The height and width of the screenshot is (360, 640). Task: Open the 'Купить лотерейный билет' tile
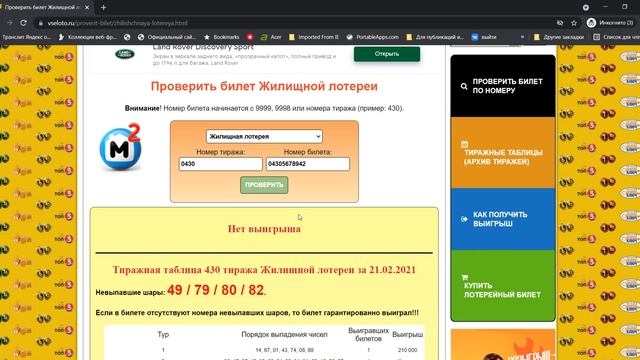click(x=503, y=285)
